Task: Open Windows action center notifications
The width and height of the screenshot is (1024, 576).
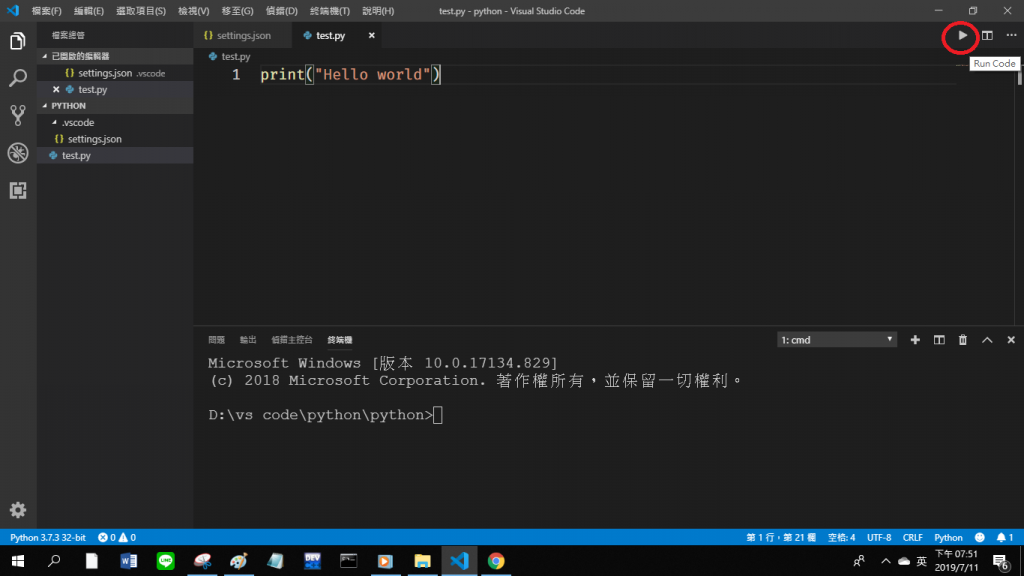Action: click(1000, 561)
